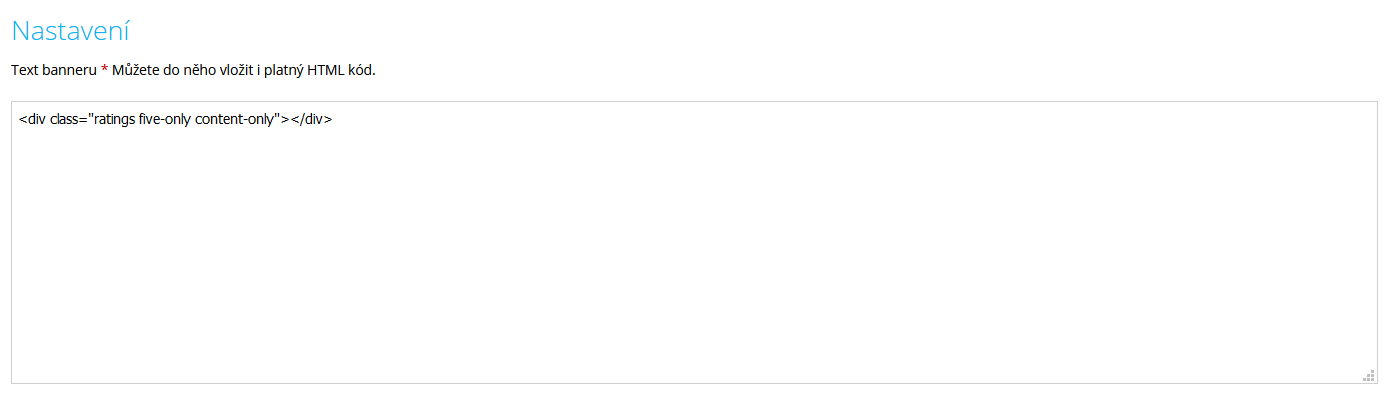This screenshot has width=1391, height=401.
Task: Click the textarea resize grip icon
Action: [x=1369, y=375]
